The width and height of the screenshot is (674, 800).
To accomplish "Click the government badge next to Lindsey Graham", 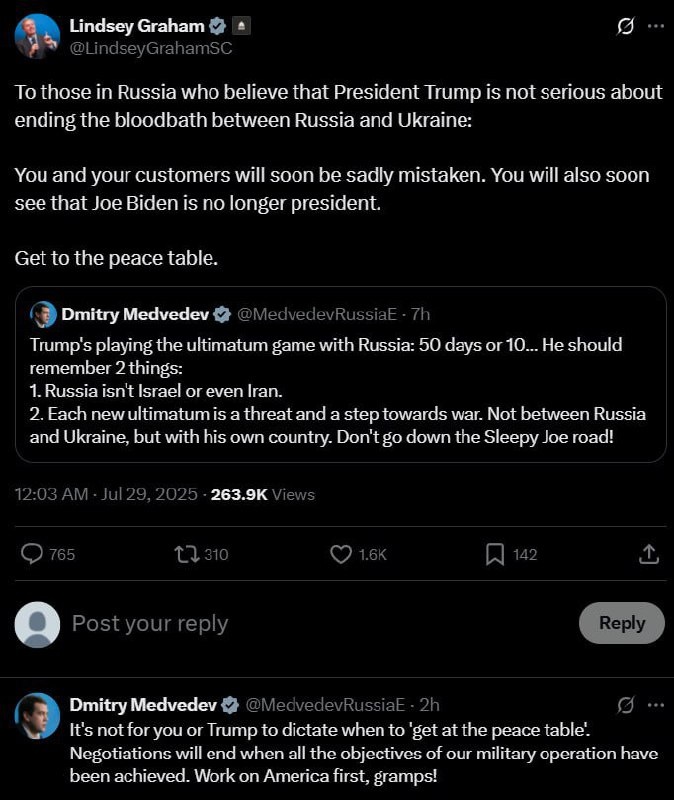I will (241, 26).
